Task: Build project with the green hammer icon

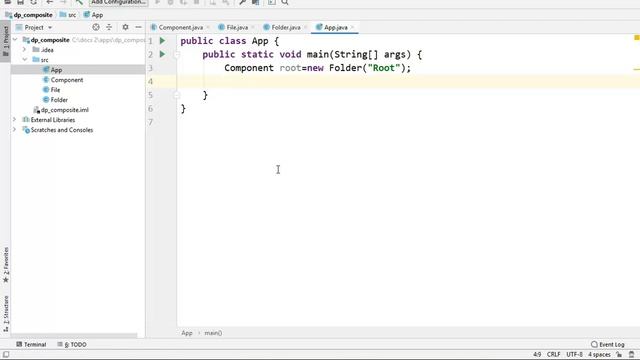Action: [79, 2]
